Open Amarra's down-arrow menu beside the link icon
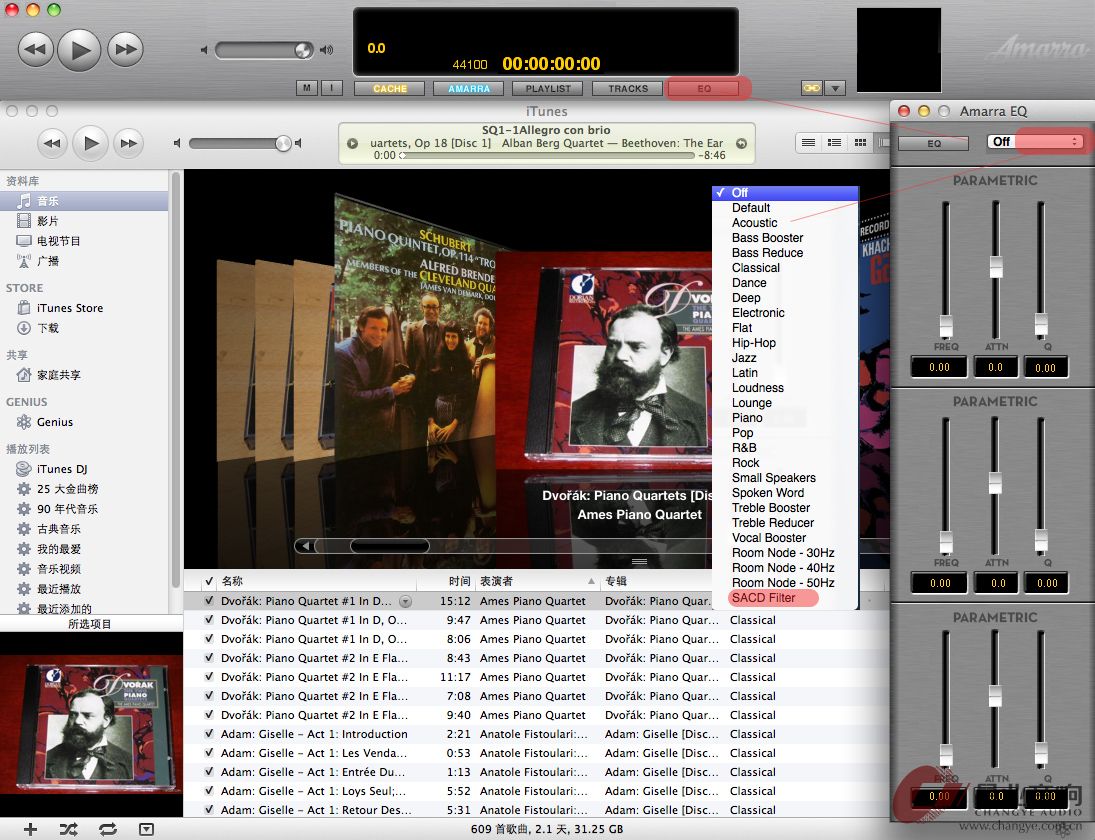This screenshot has height=840, width=1095. [835, 88]
